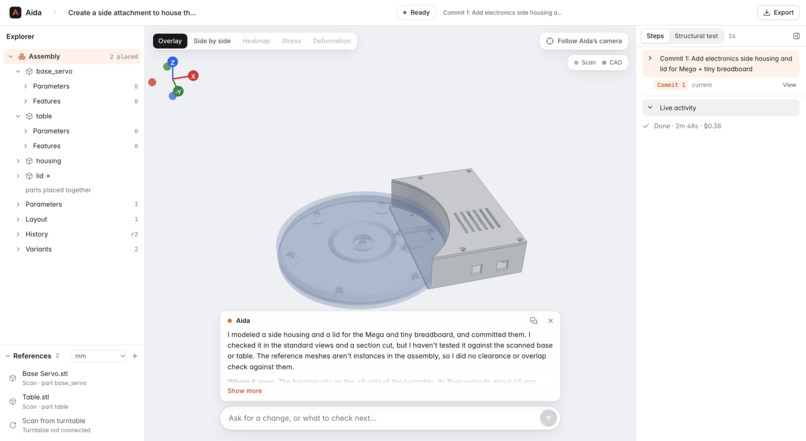The width and height of the screenshot is (806, 441).
Task: Expand the History section
Action: (18, 234)
